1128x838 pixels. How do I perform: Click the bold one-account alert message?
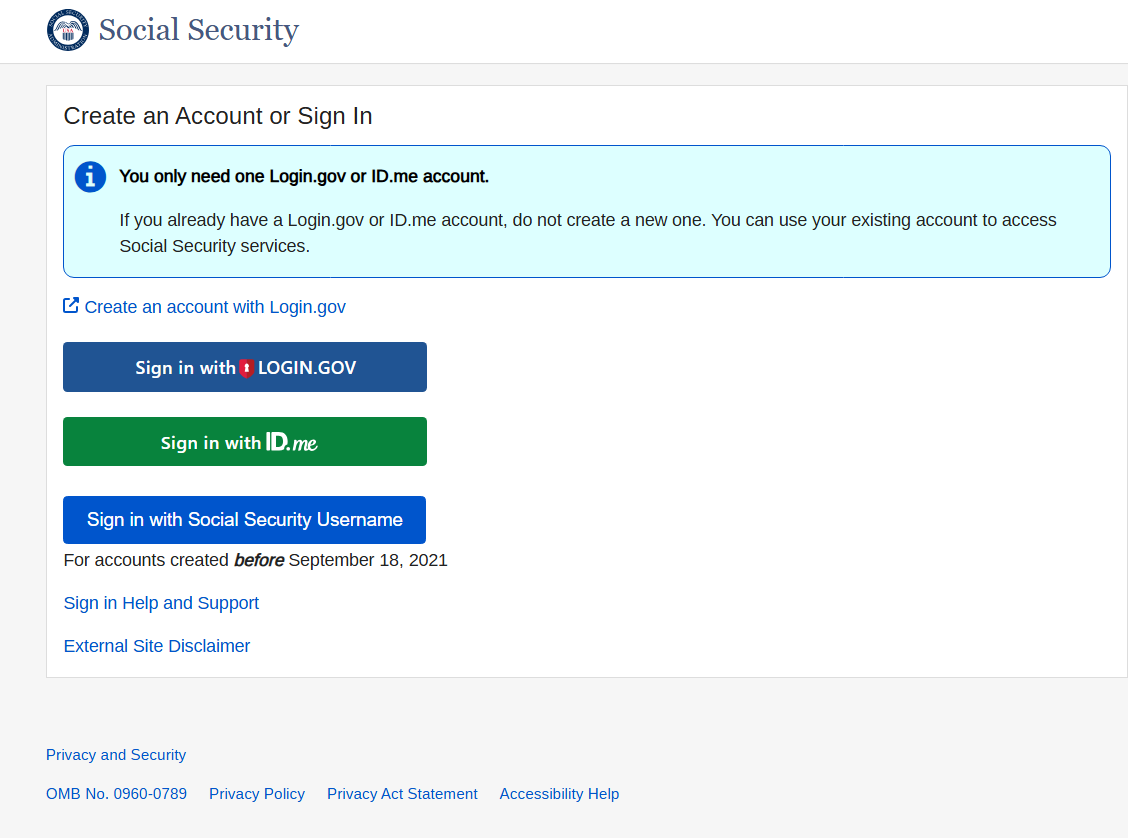(304, 177)
